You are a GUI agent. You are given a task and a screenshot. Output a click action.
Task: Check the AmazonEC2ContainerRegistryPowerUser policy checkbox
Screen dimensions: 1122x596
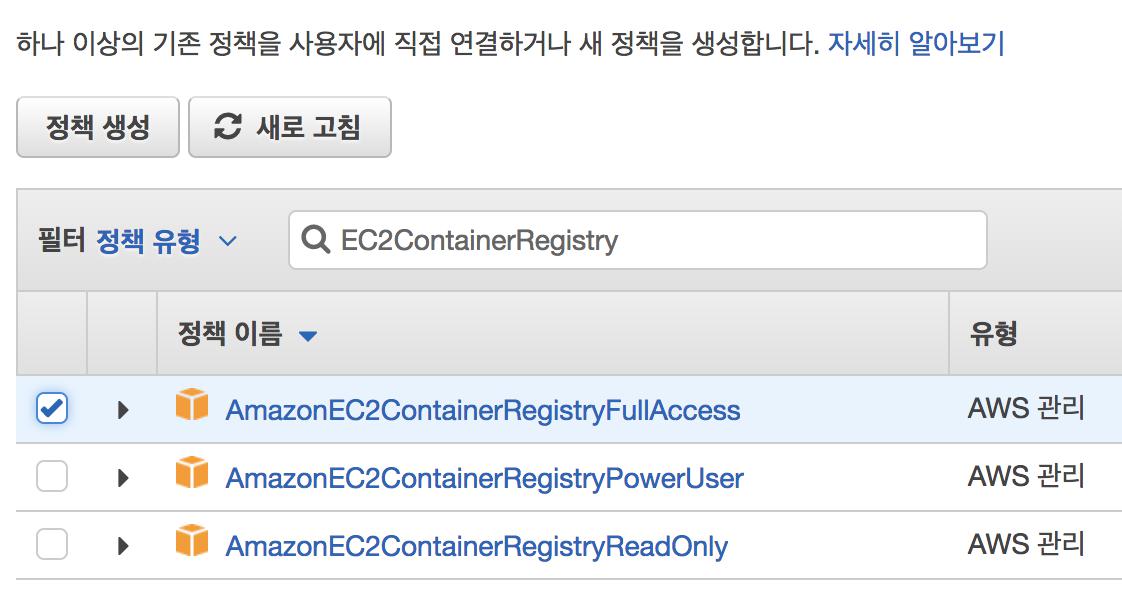pos(52,477)
